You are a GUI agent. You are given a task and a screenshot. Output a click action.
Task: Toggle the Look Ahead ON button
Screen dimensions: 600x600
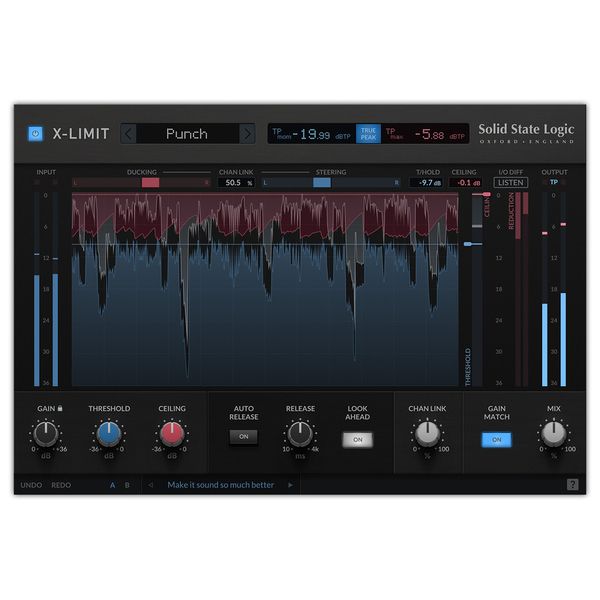pos(357,440)
